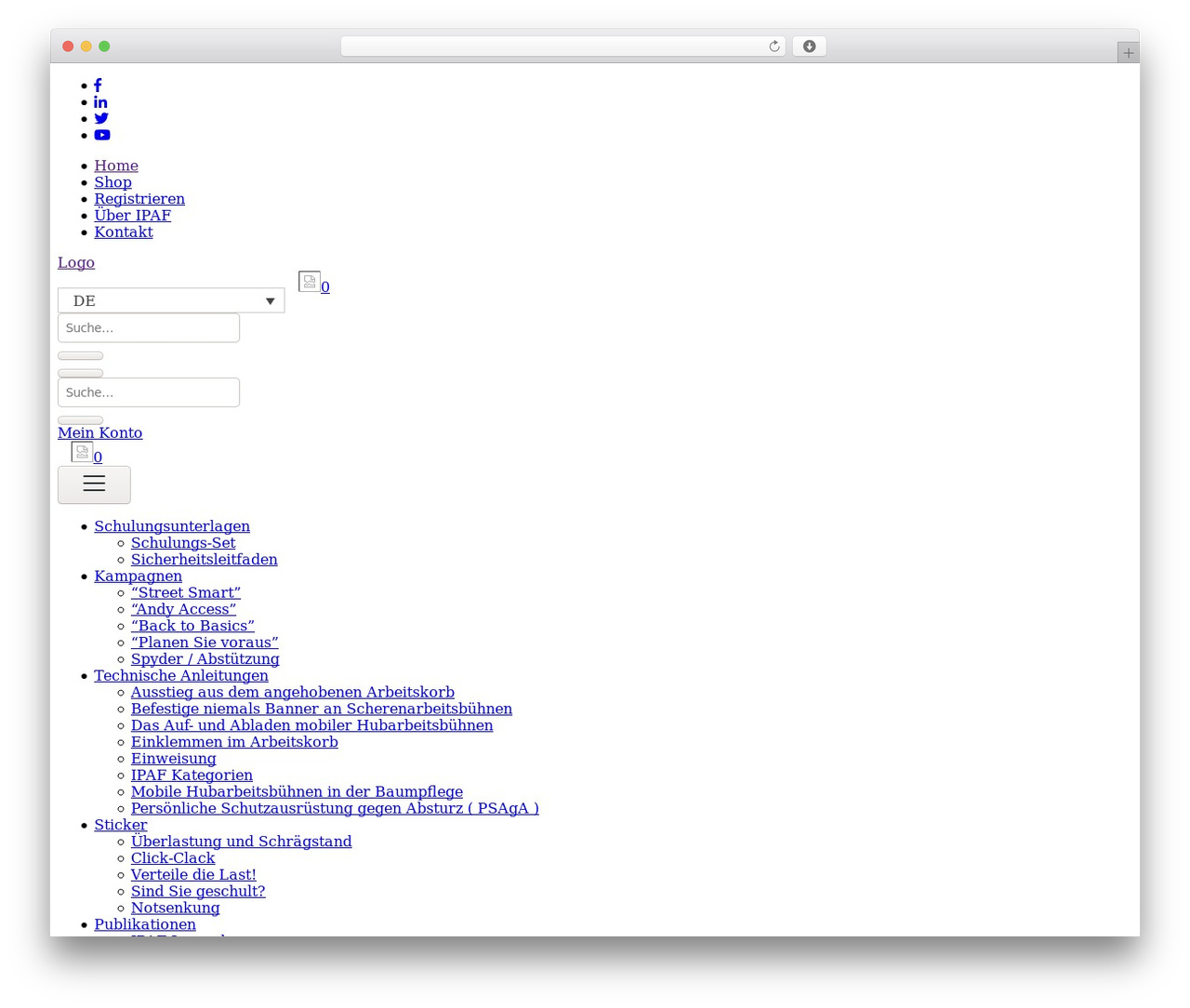This screenshot has width=1190, height=1008.
Task: Open new browser tab plus button
Action: 1128,53
